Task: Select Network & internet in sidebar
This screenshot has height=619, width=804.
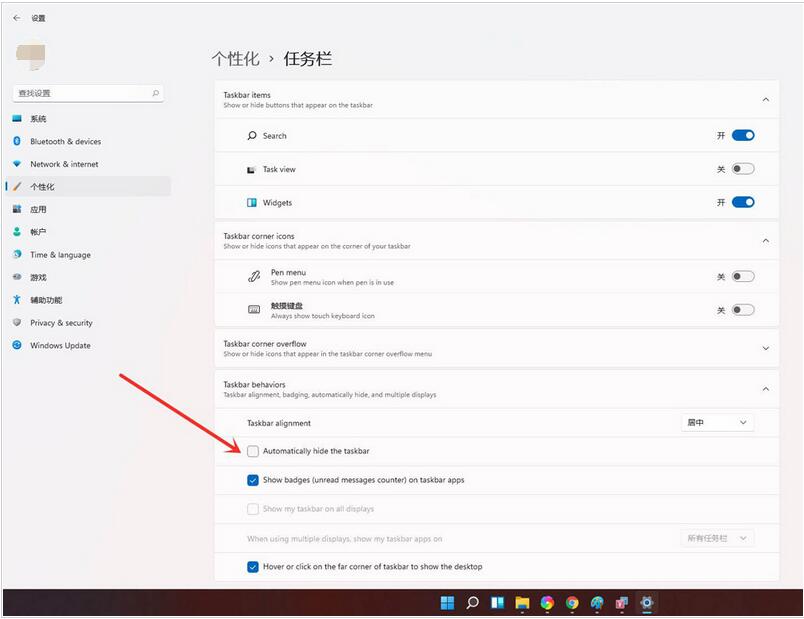Action: pos(88,164)
